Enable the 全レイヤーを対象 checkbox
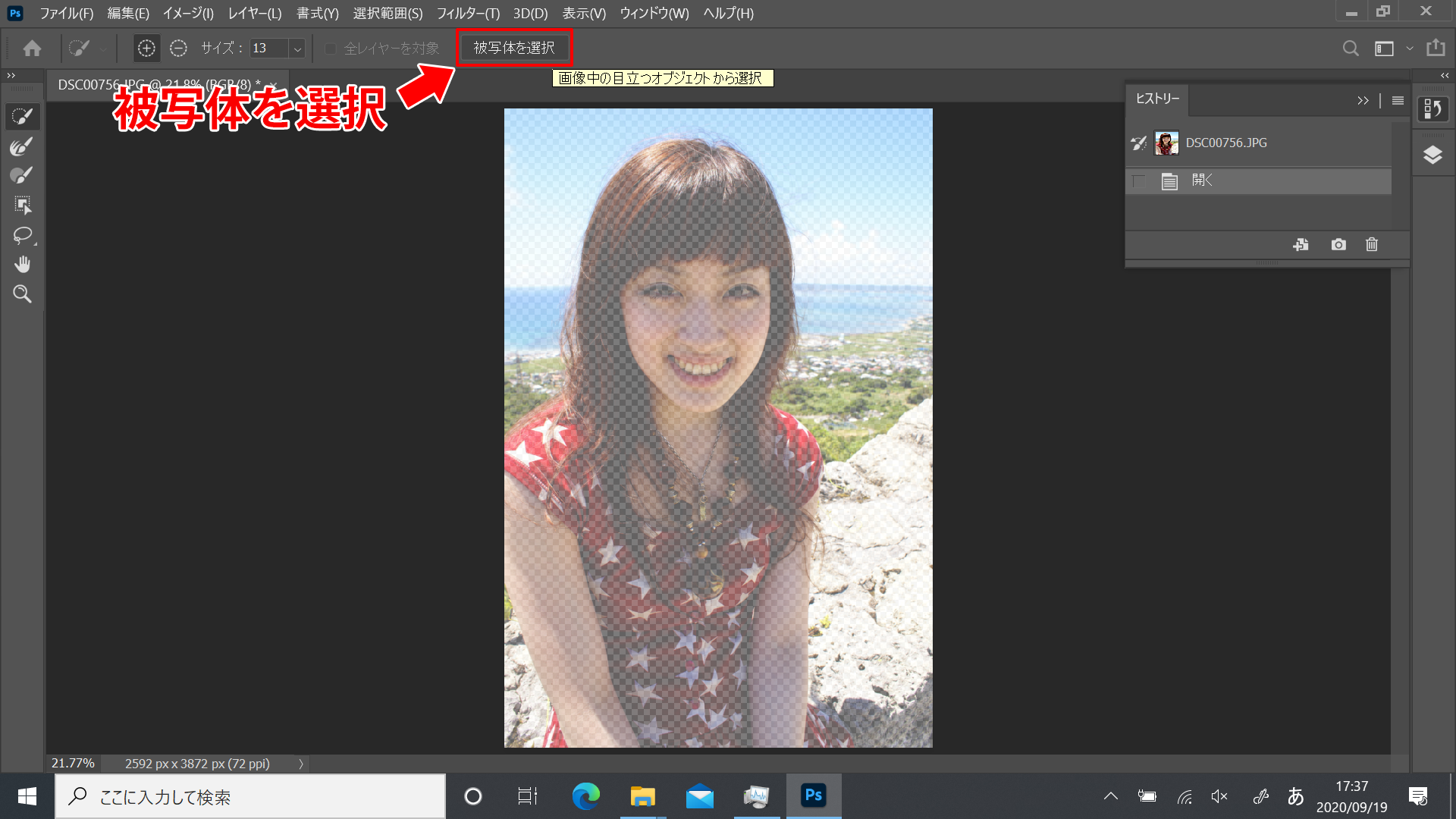 (330, 48)
